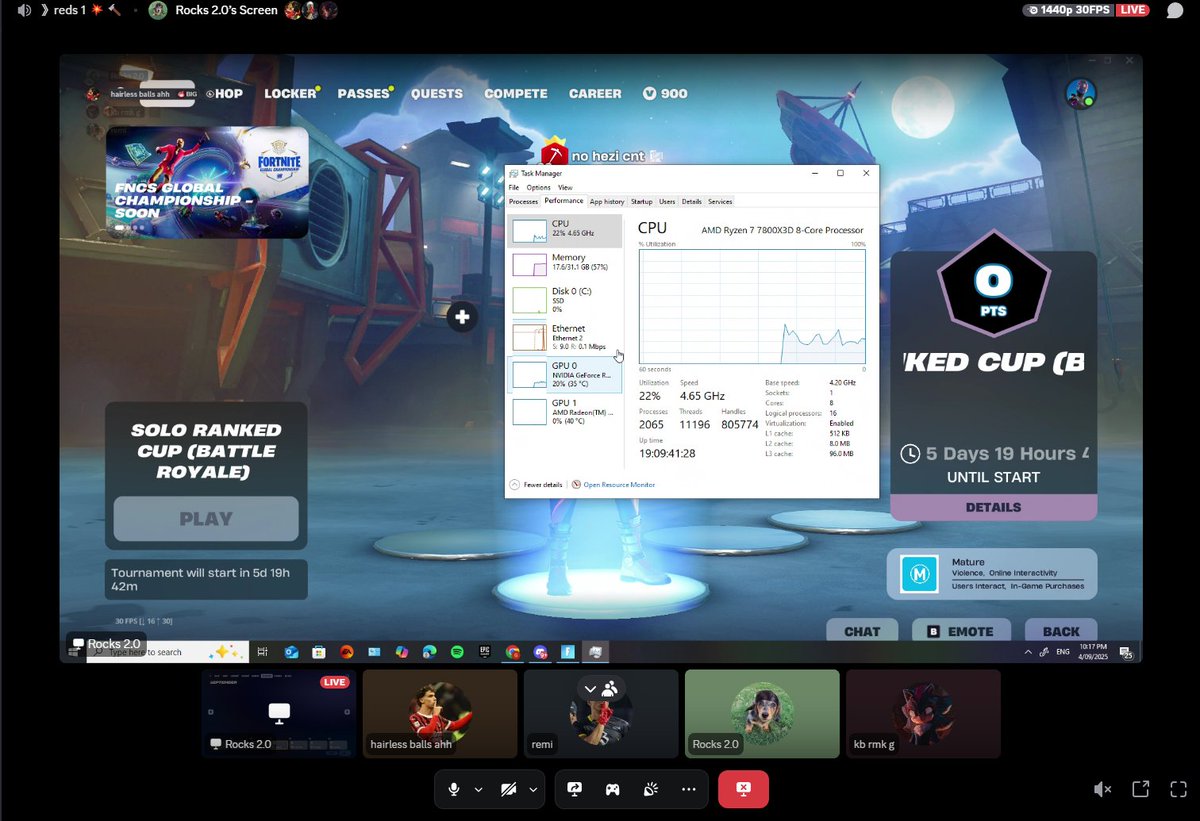Enter full screen mode

click(1177, 789)
